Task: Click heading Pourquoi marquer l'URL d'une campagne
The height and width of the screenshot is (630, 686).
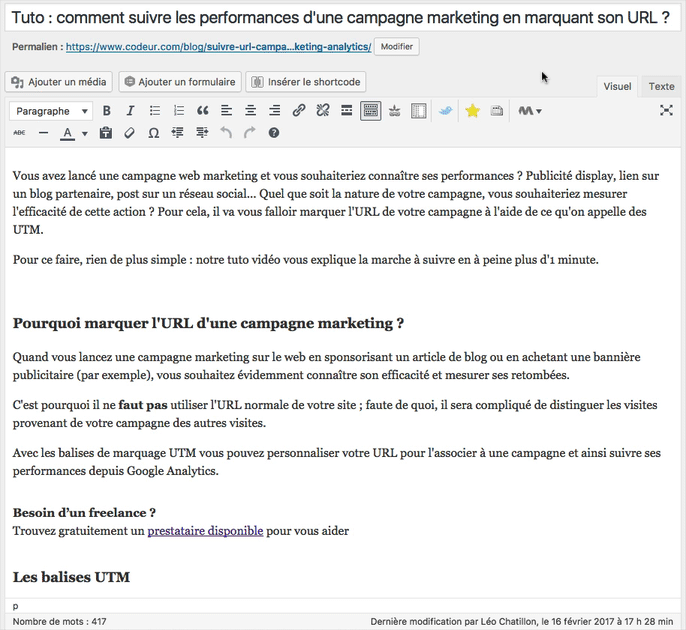Action: pos(208,323)
